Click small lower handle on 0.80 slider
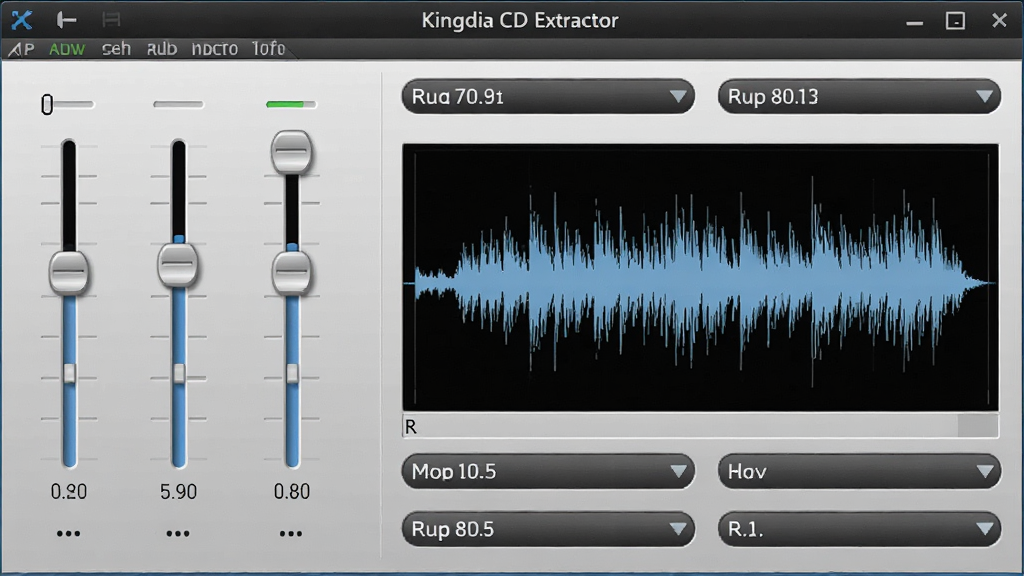1024x576 pixels. tap(292, 374)
